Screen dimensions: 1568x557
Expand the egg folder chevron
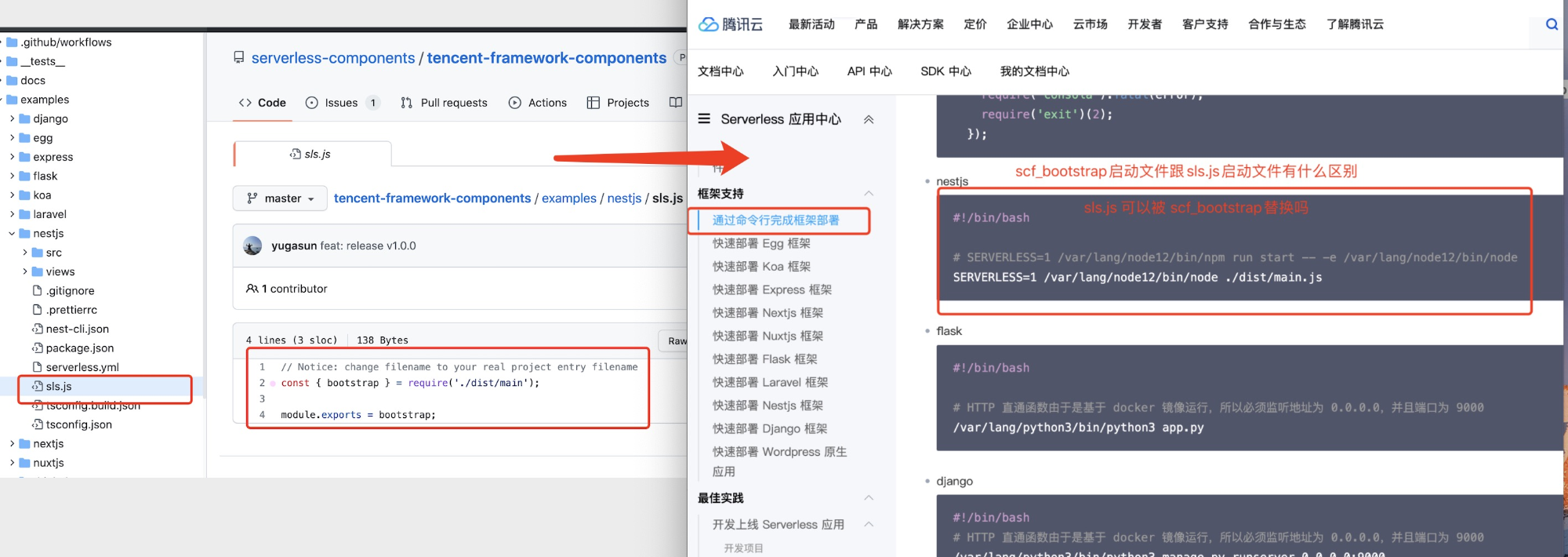12,137
